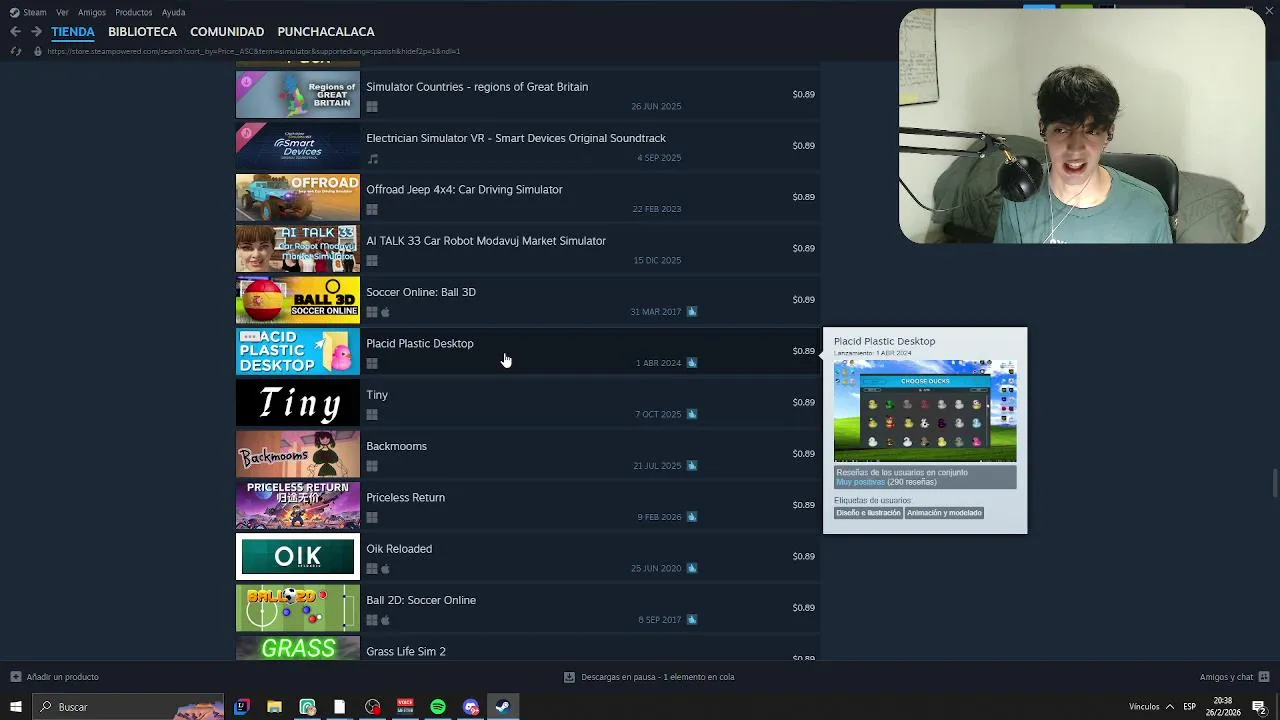Click the Ball 2D: Soccer Online thumbnail

(298, 608)
